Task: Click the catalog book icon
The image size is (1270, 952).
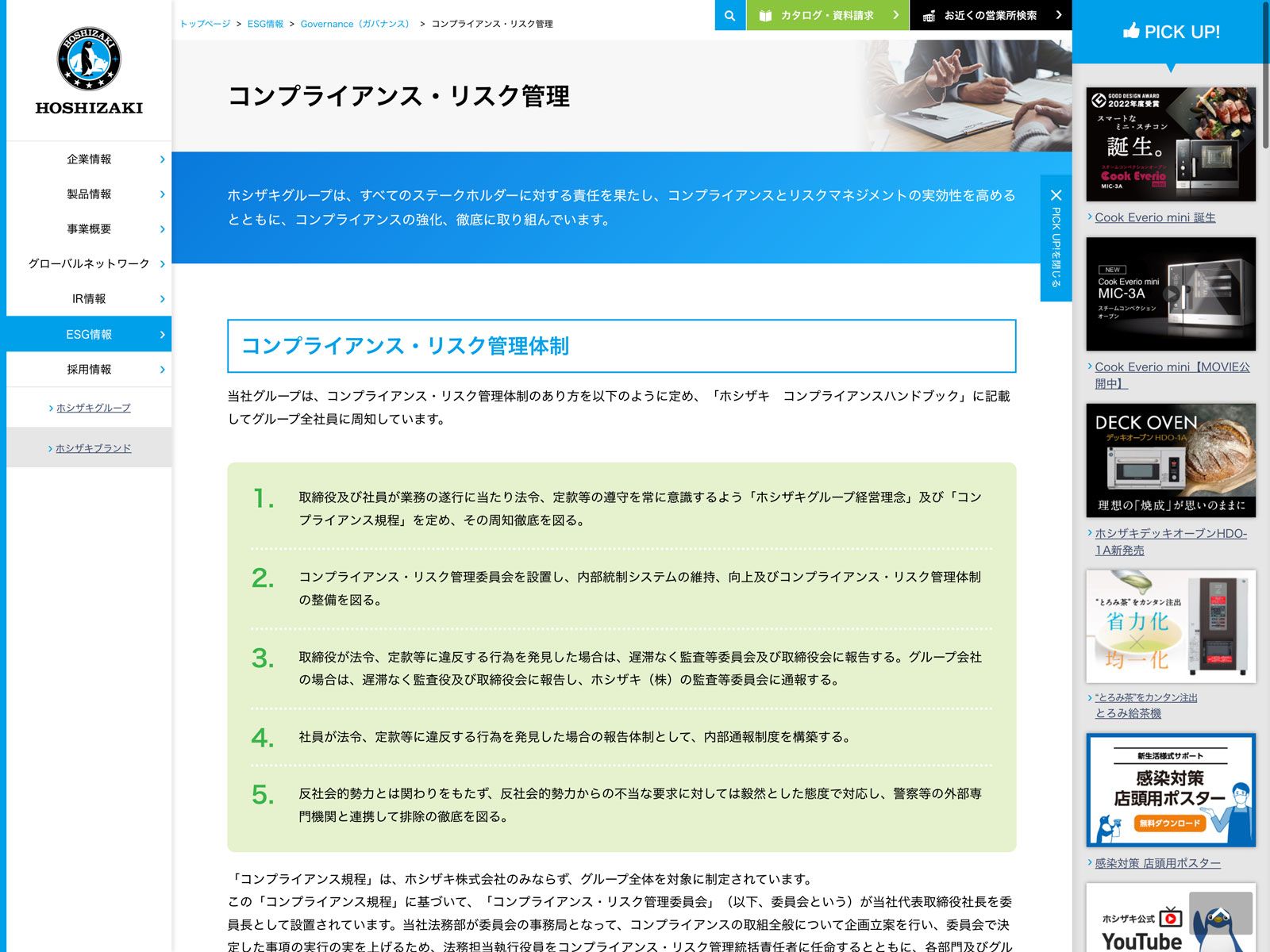Action: tap(765, 16)
